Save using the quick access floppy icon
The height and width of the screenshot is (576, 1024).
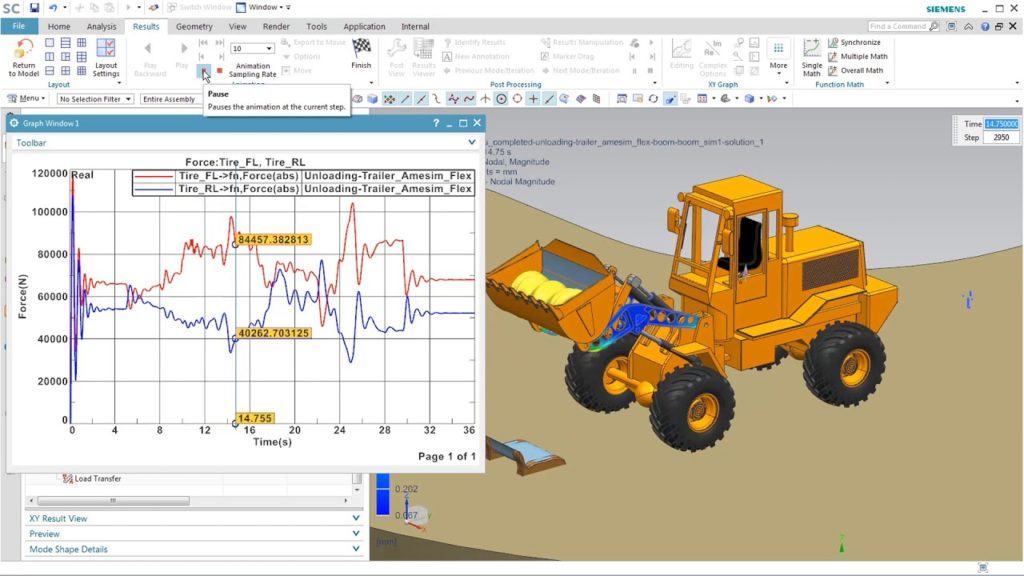(x=34, y=8)
